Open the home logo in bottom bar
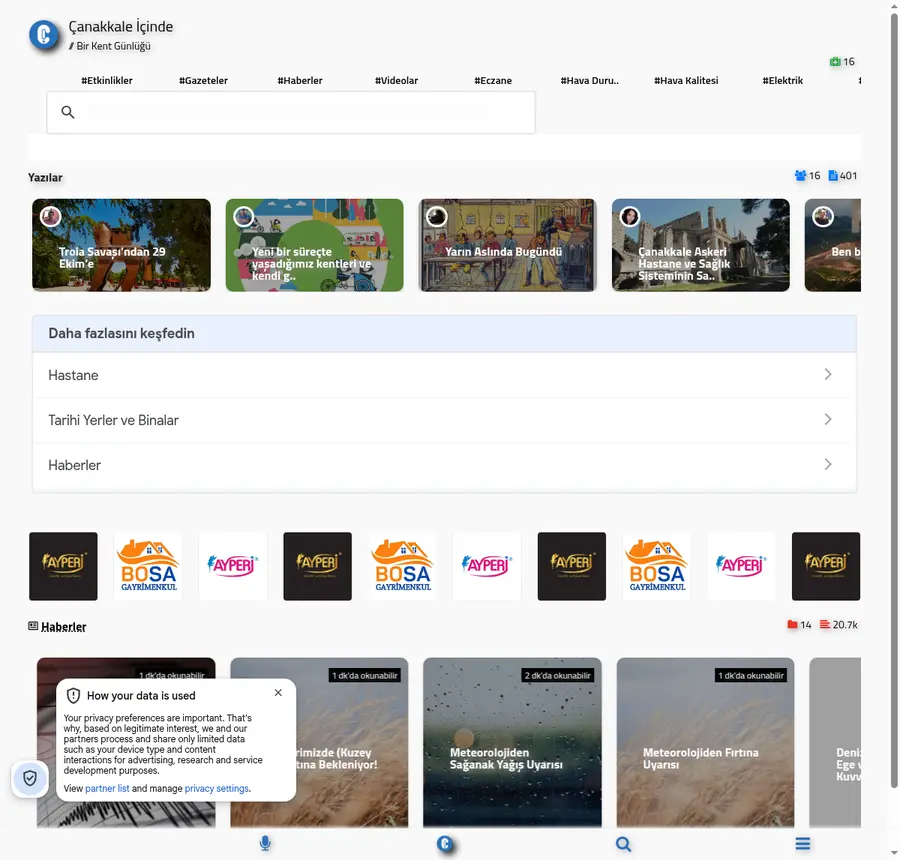 (445, 843)
